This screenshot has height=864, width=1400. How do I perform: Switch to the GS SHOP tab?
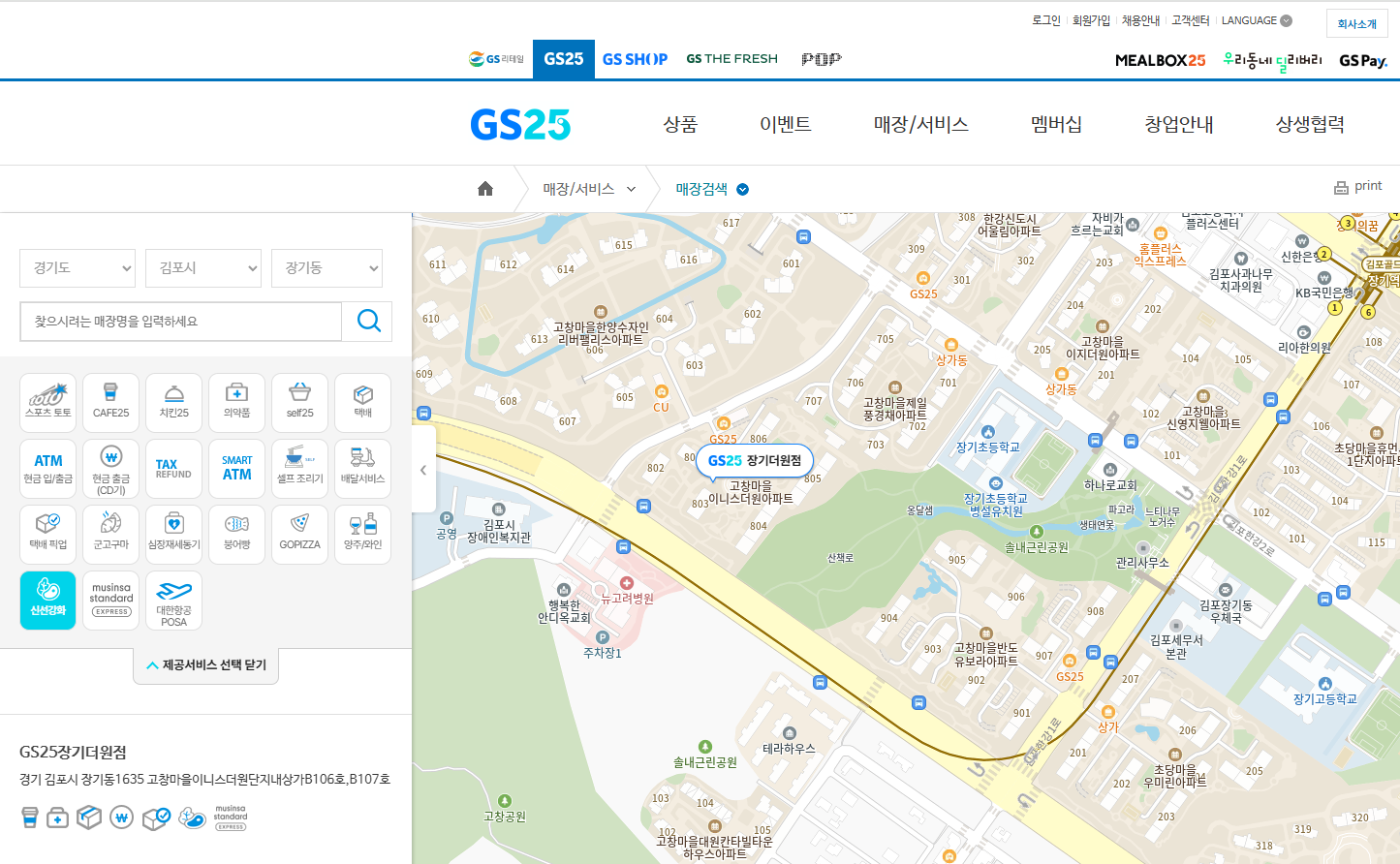tap(635, 59)
